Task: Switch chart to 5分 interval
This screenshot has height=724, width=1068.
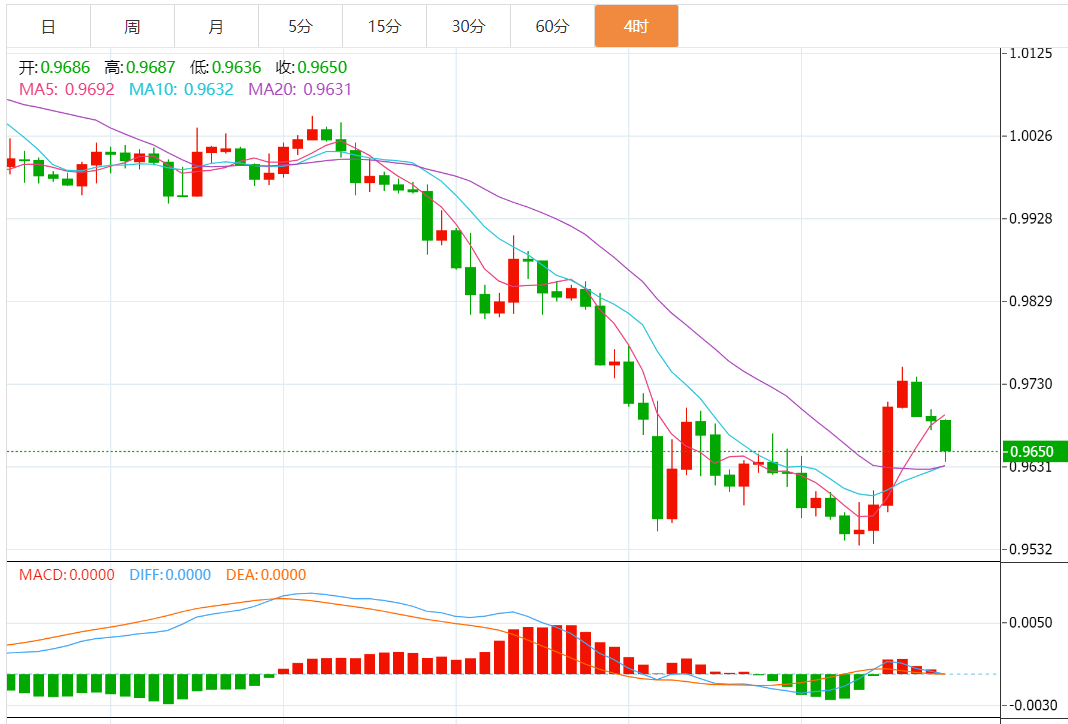Action: [300, 27]
